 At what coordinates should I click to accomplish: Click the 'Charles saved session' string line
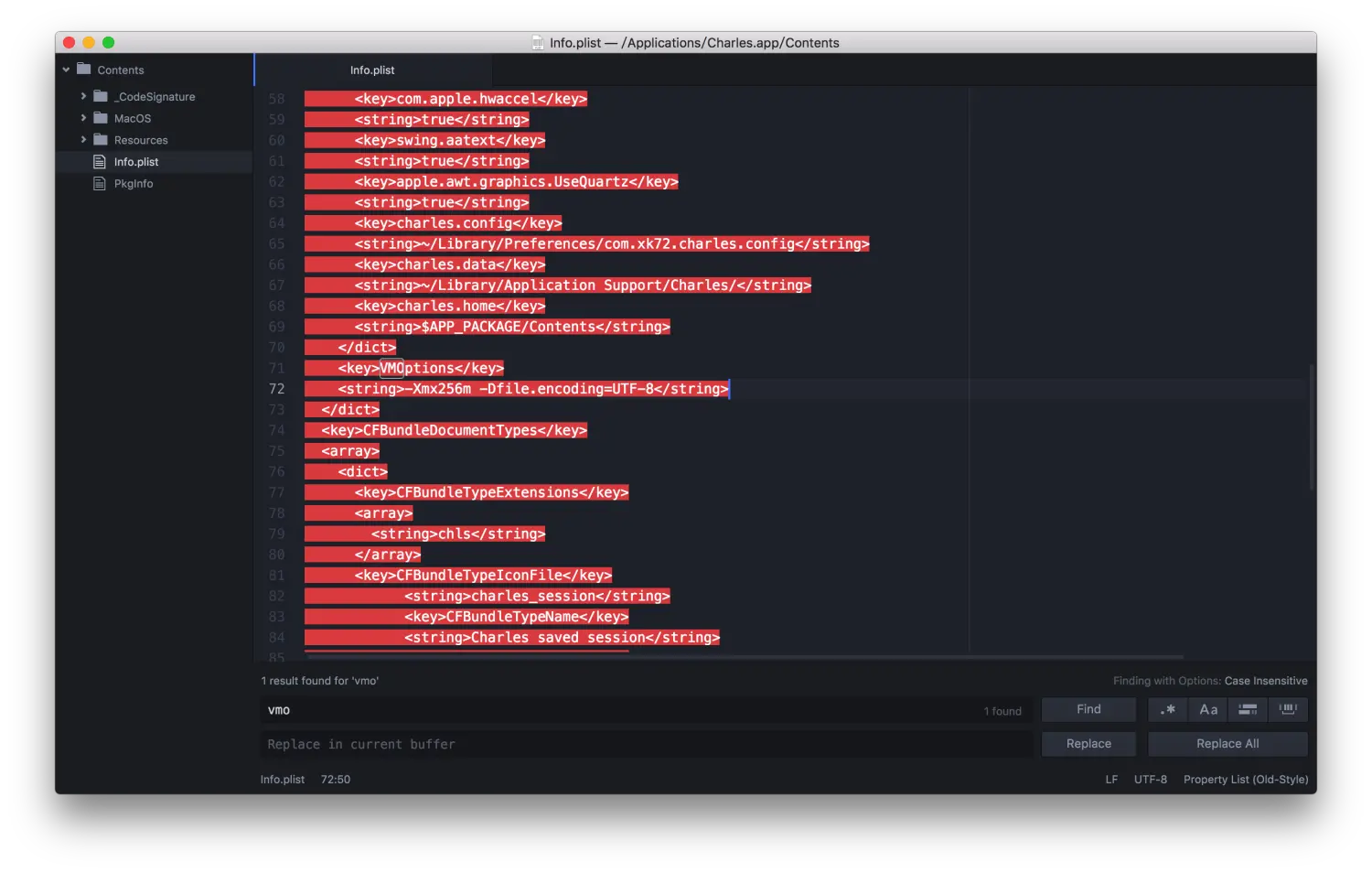point(562,638)
